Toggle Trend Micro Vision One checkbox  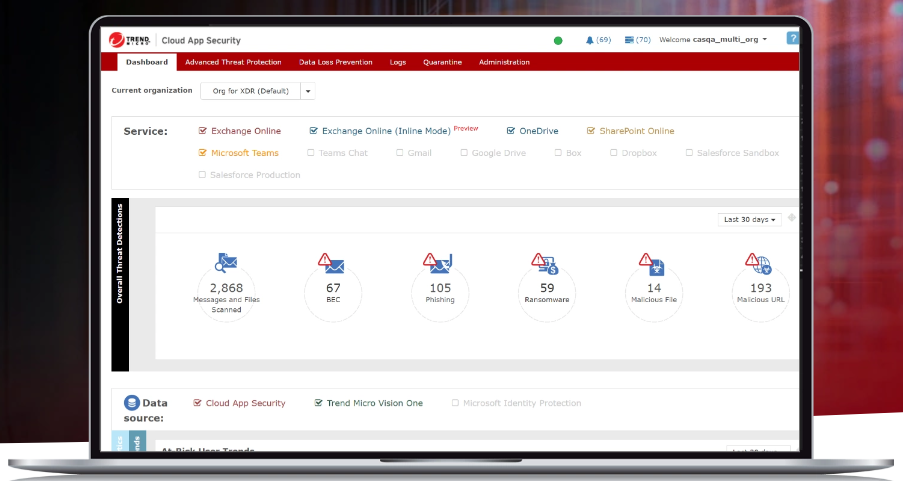(318, 403)
